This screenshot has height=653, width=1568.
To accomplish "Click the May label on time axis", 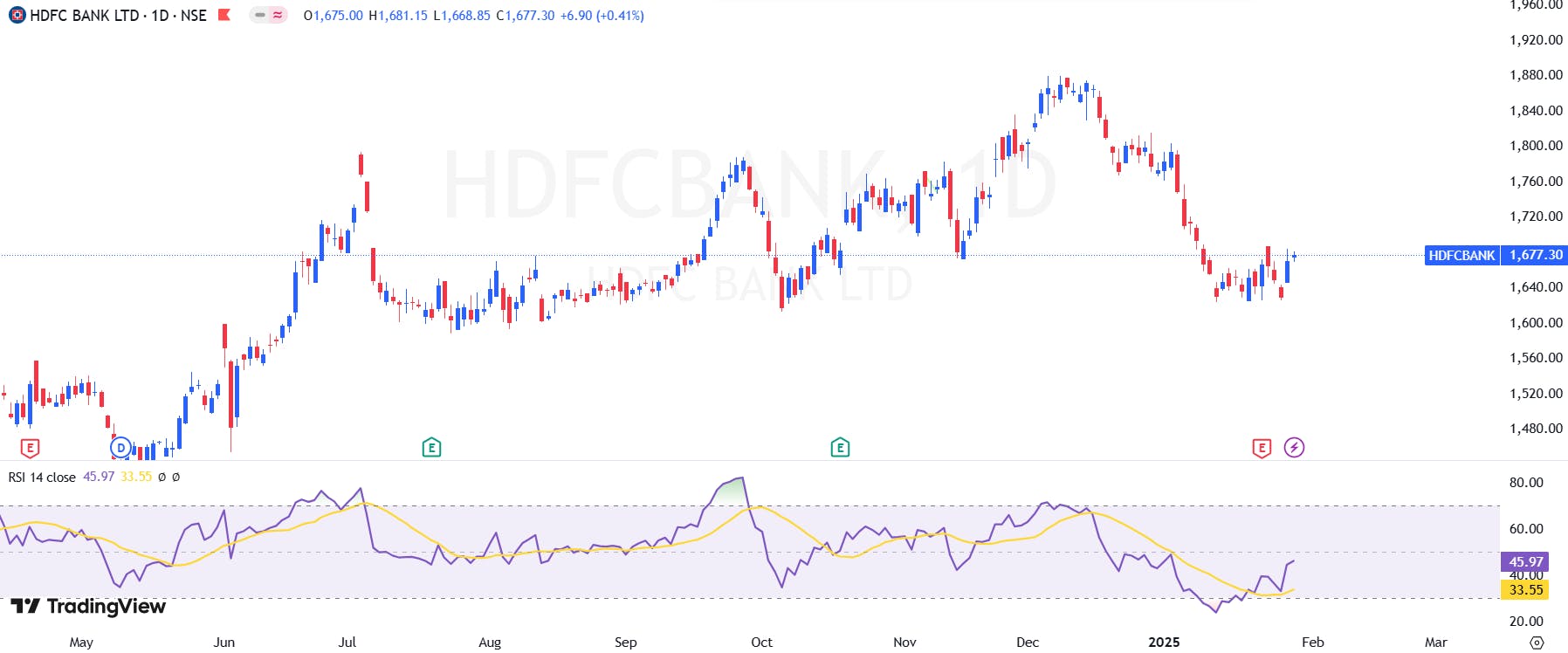I will point(81,643).
